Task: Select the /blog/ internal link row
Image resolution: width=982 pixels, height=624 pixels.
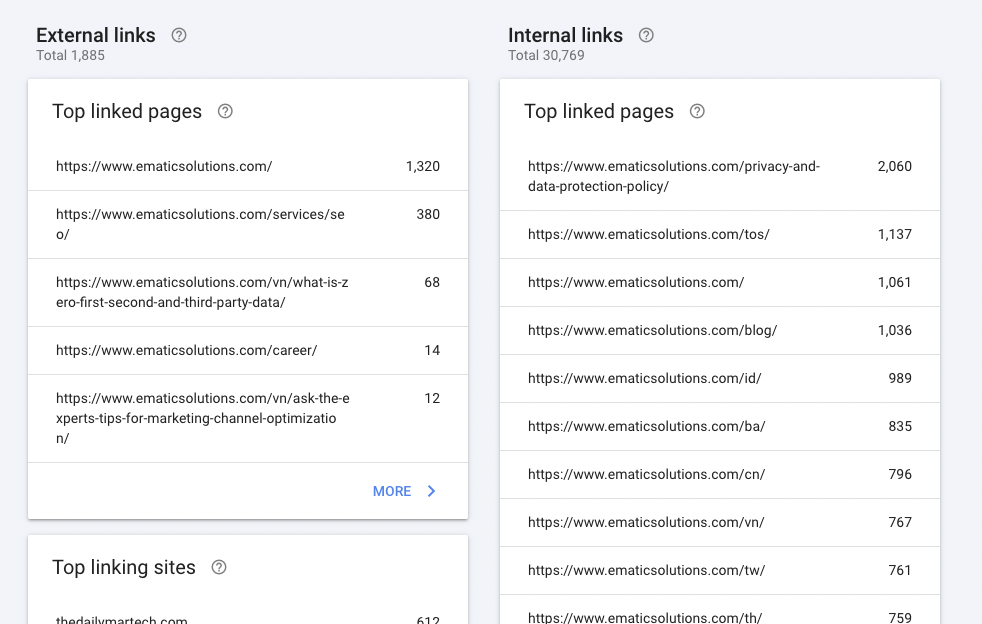Action: tap(719, 331)
